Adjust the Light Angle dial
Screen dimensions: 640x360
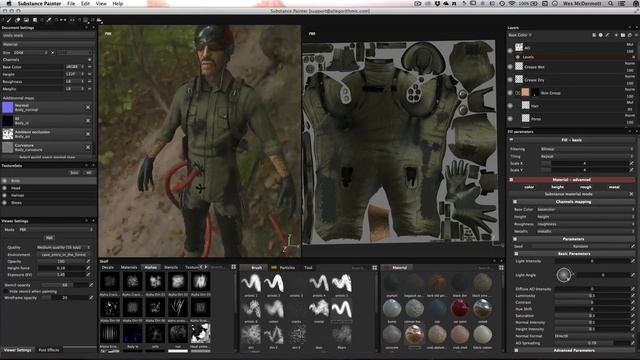[564, 275]
